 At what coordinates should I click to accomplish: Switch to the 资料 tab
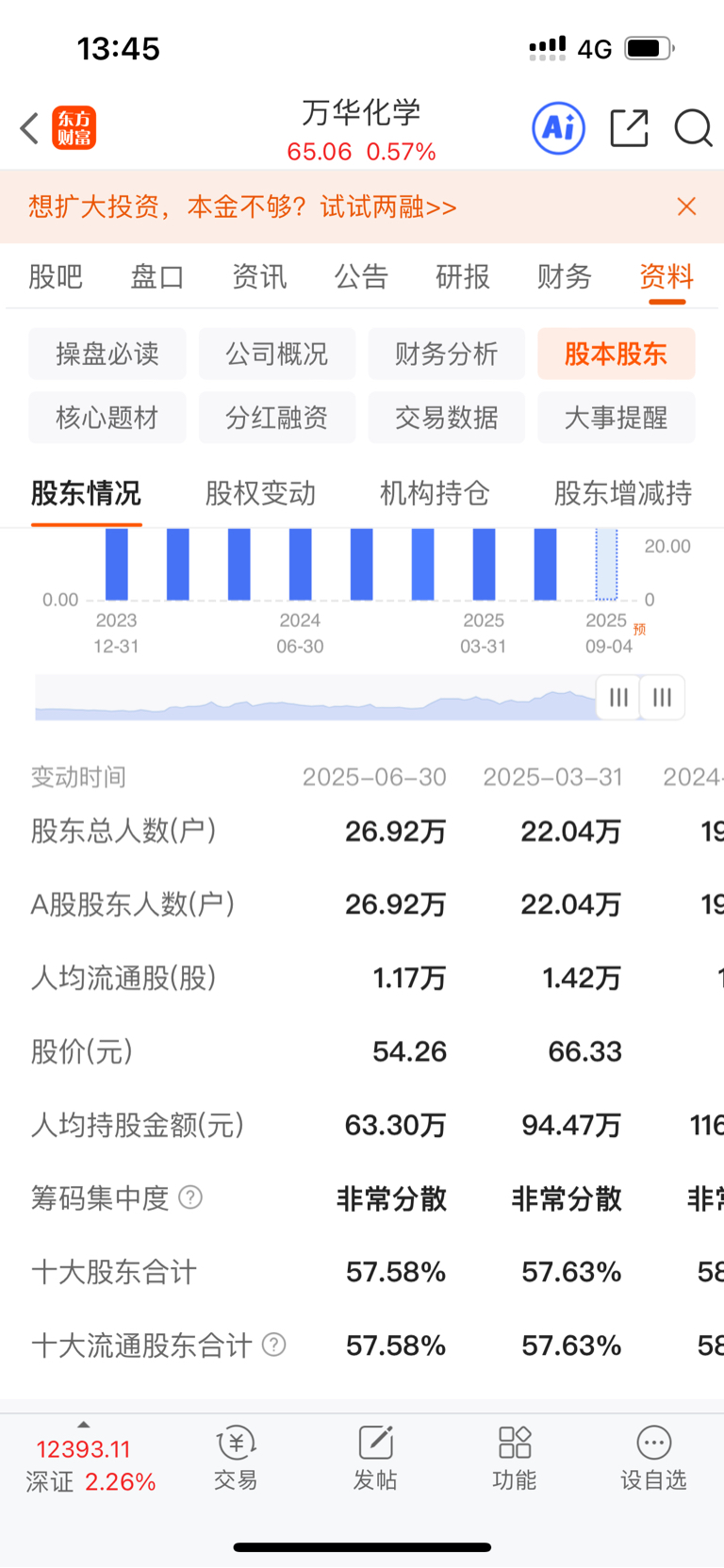pos(666,276)
